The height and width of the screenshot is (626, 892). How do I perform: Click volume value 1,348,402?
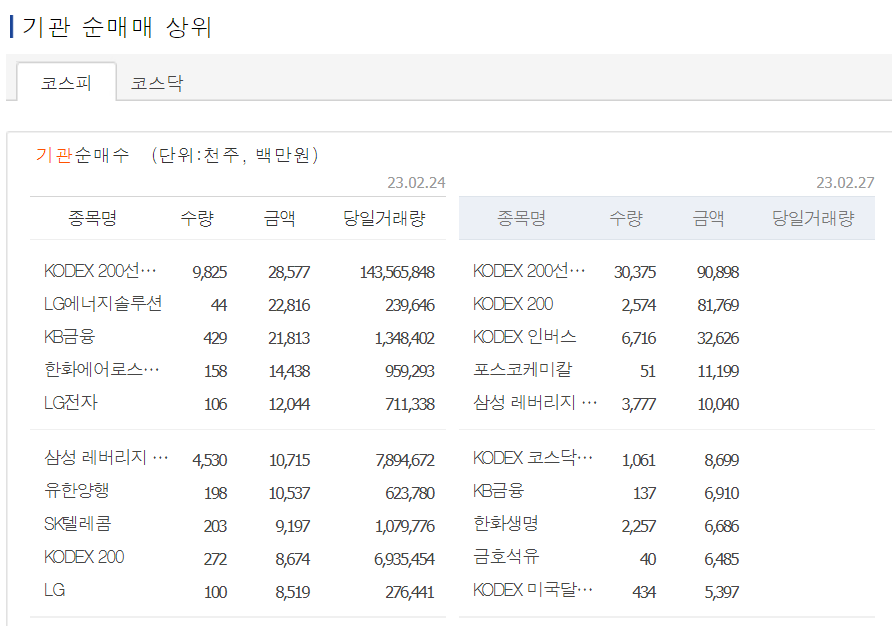(404, 339)
